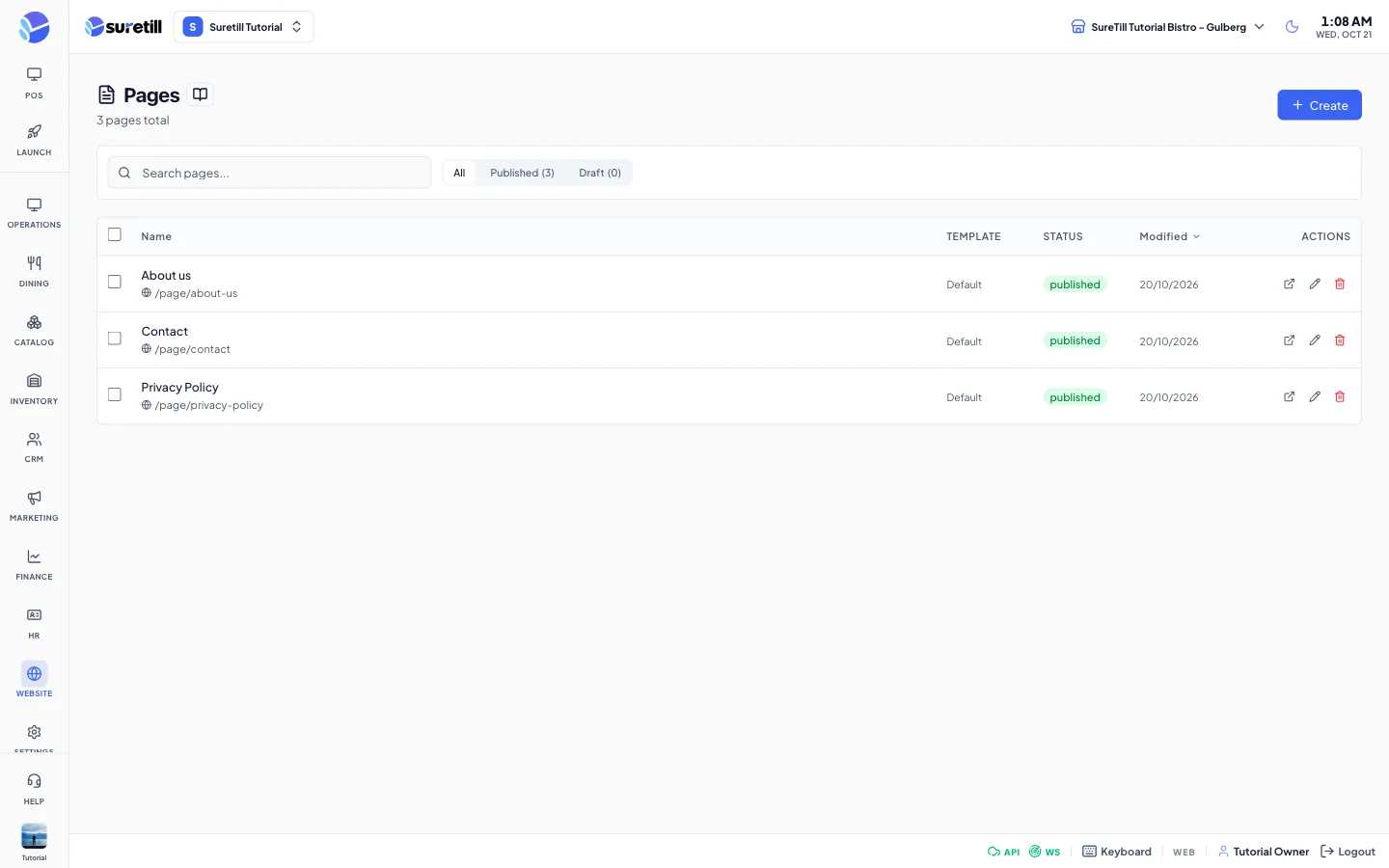
Task: Open the Keyboard shortcuts button
Action: tap(1117, 852)
